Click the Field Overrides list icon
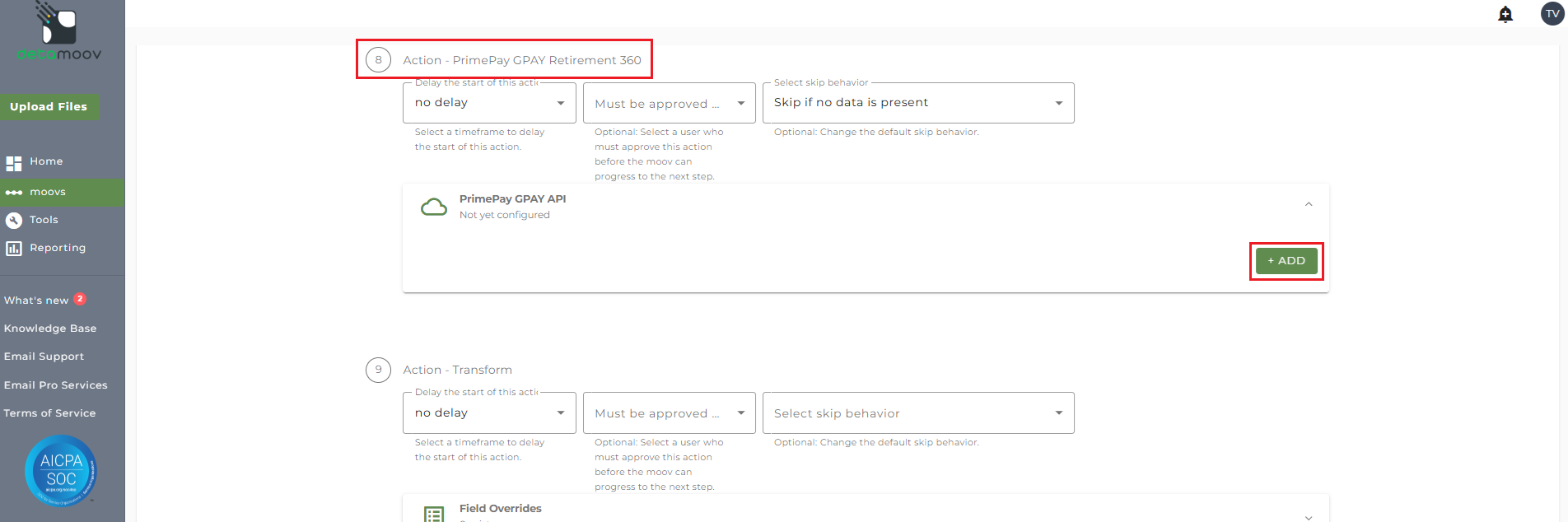1568x522 pixels. click(x=434, y=513)
